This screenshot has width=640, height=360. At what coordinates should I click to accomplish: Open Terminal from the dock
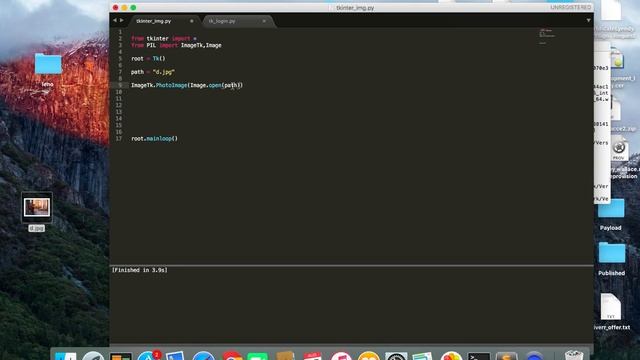[479, 356]
